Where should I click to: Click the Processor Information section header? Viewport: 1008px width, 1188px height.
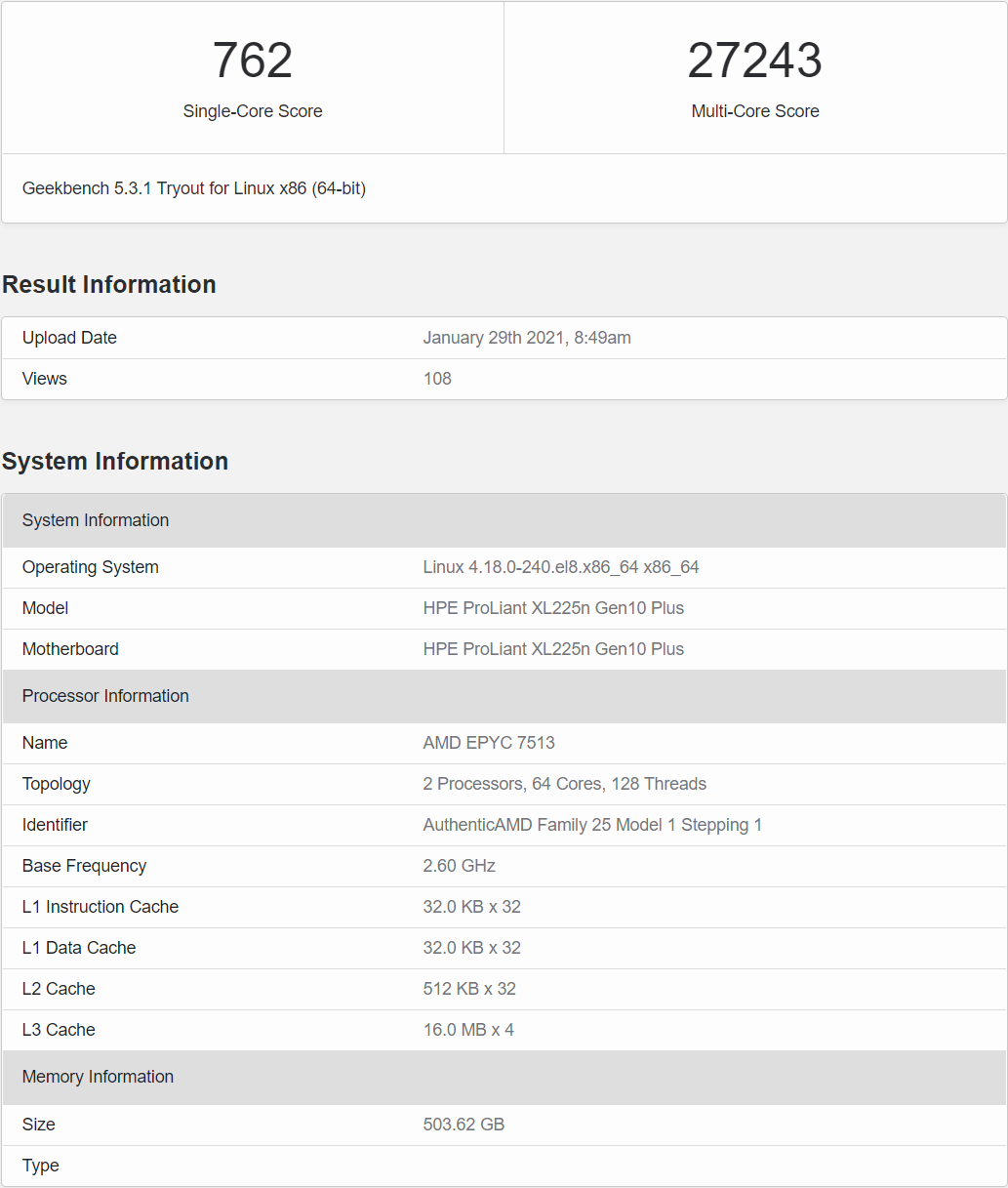coord(105,696)
